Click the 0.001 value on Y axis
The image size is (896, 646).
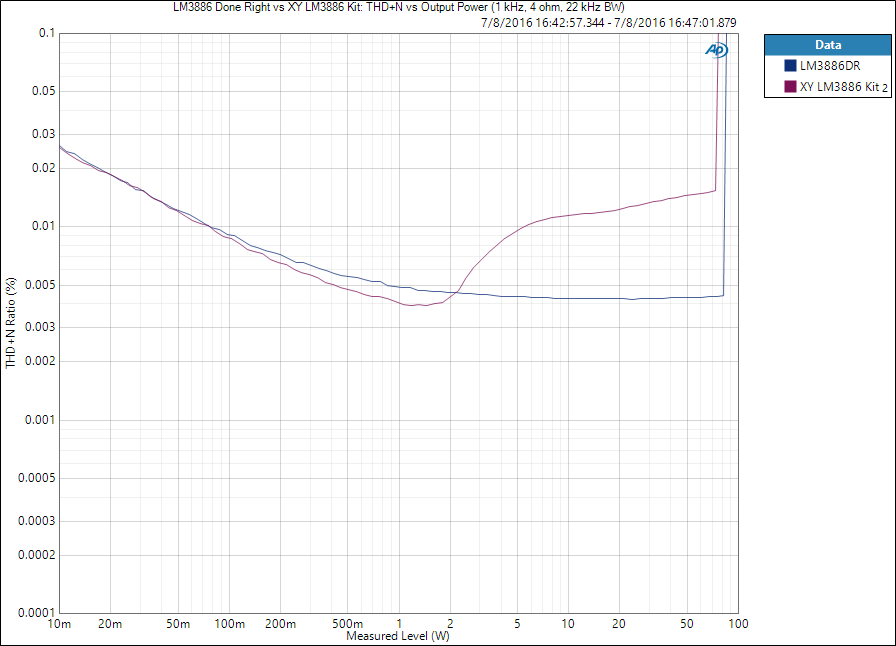(x=40, y=420)
